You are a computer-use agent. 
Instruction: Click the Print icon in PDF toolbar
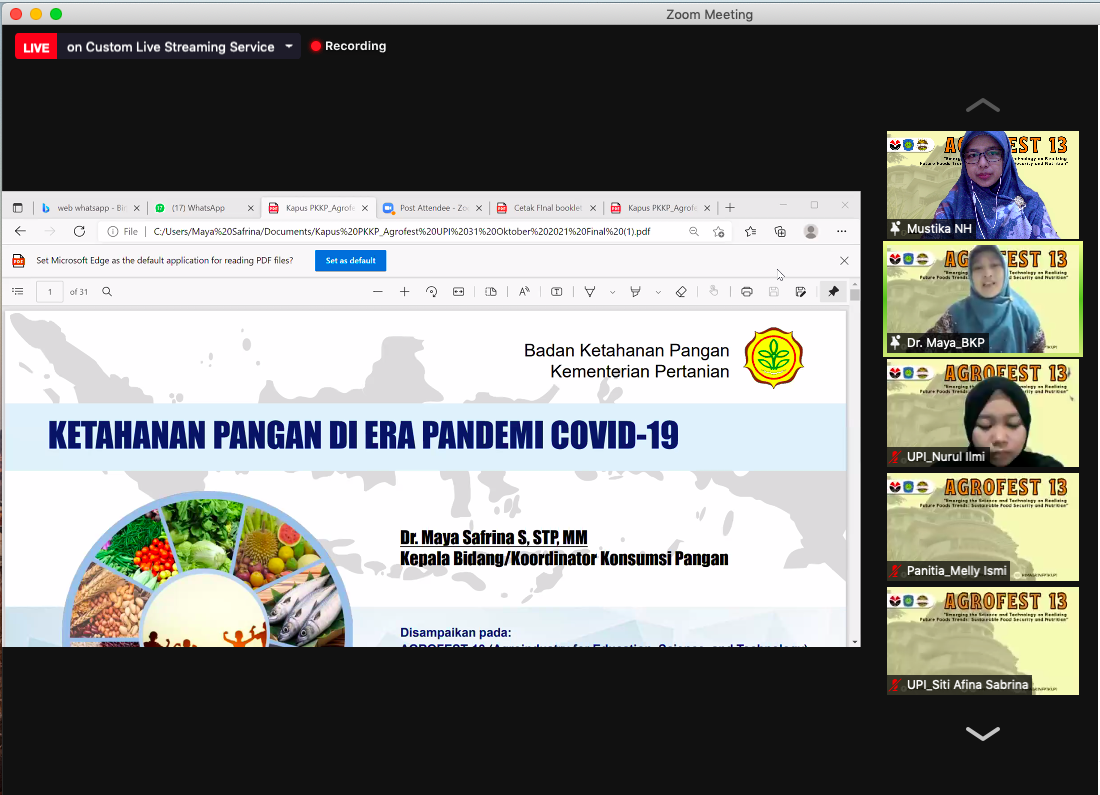[747, 292]
